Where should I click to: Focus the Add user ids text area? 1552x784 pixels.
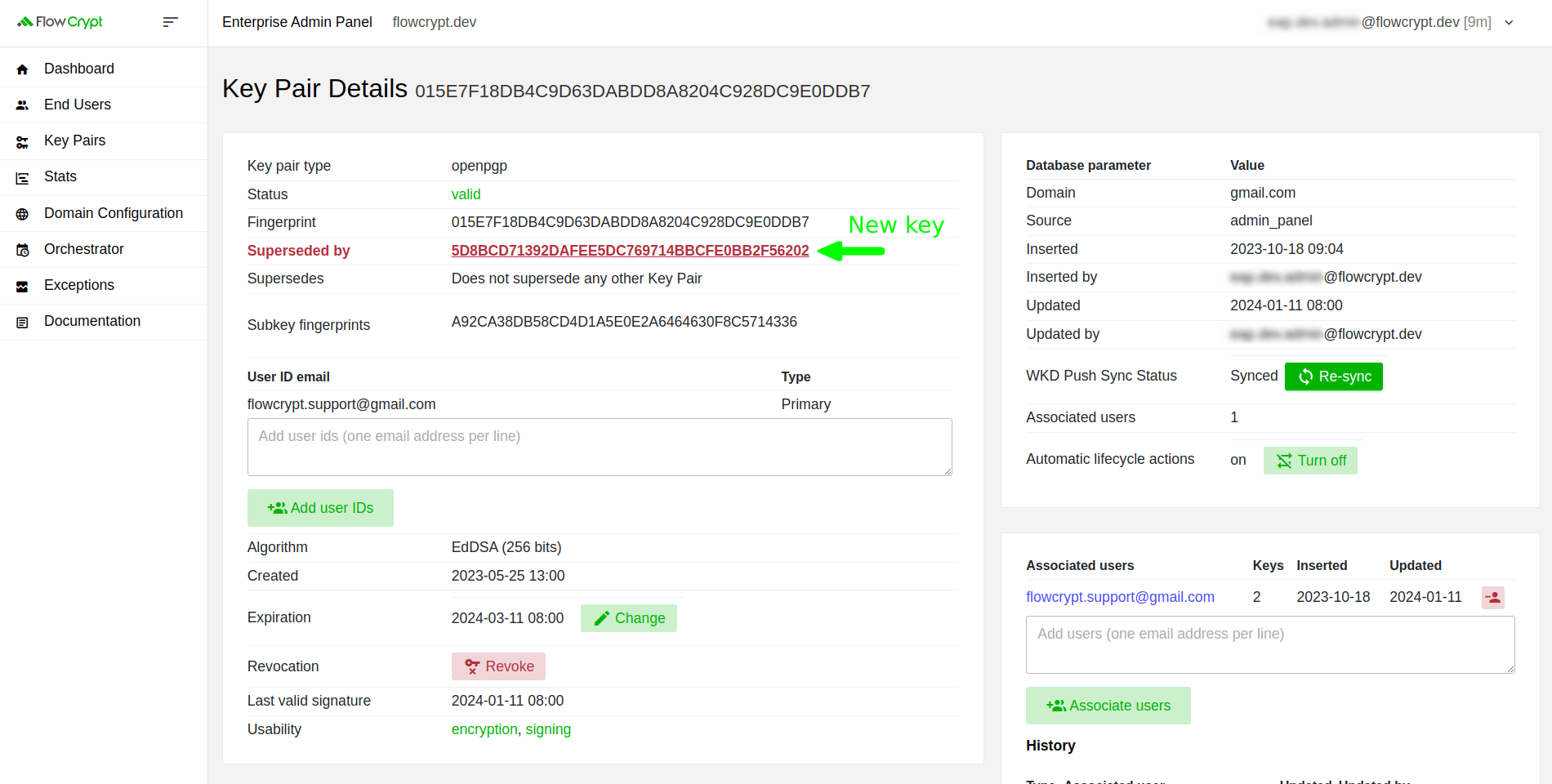600,448
